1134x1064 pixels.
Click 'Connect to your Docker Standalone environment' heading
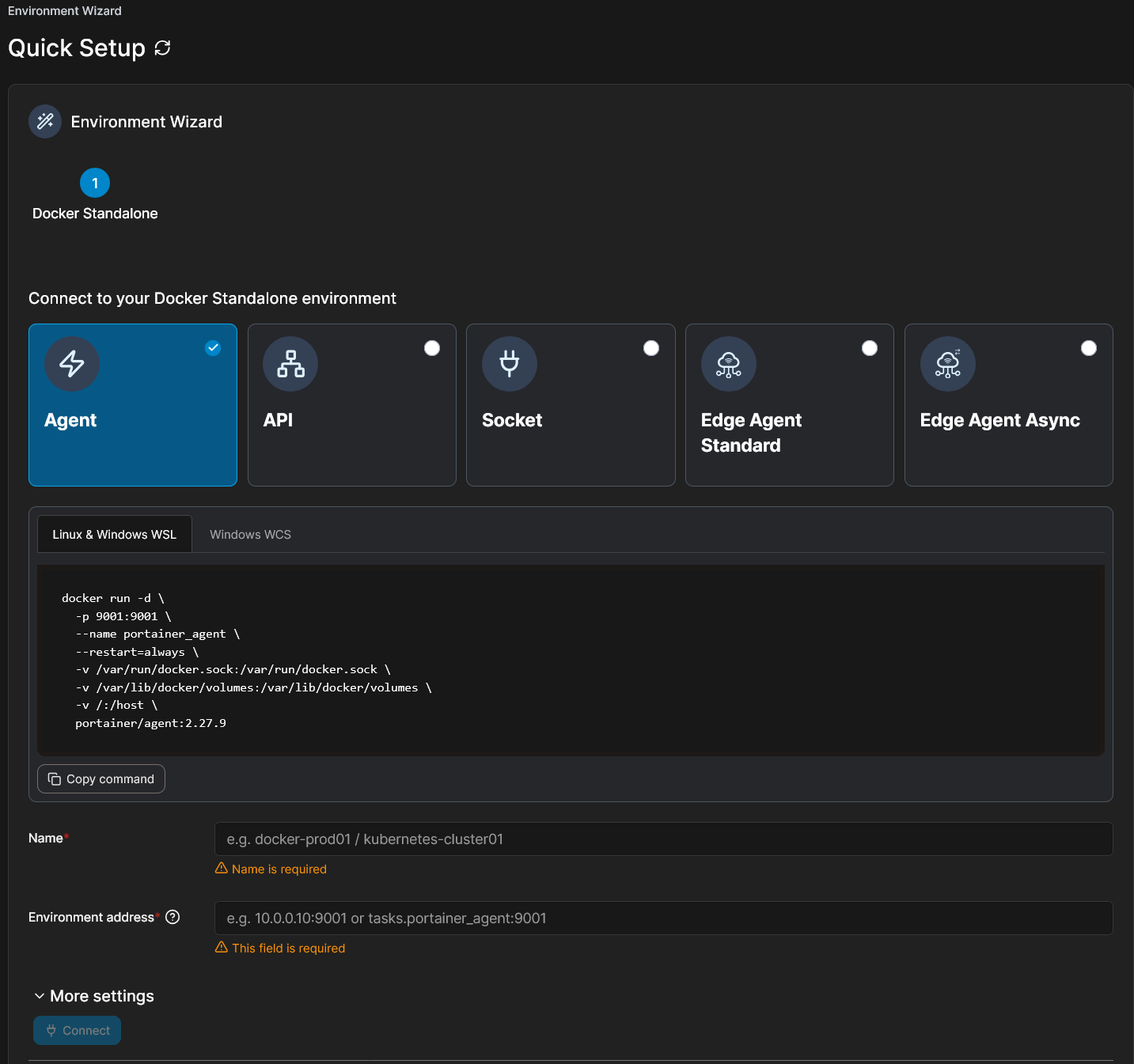tap(212, 298)
